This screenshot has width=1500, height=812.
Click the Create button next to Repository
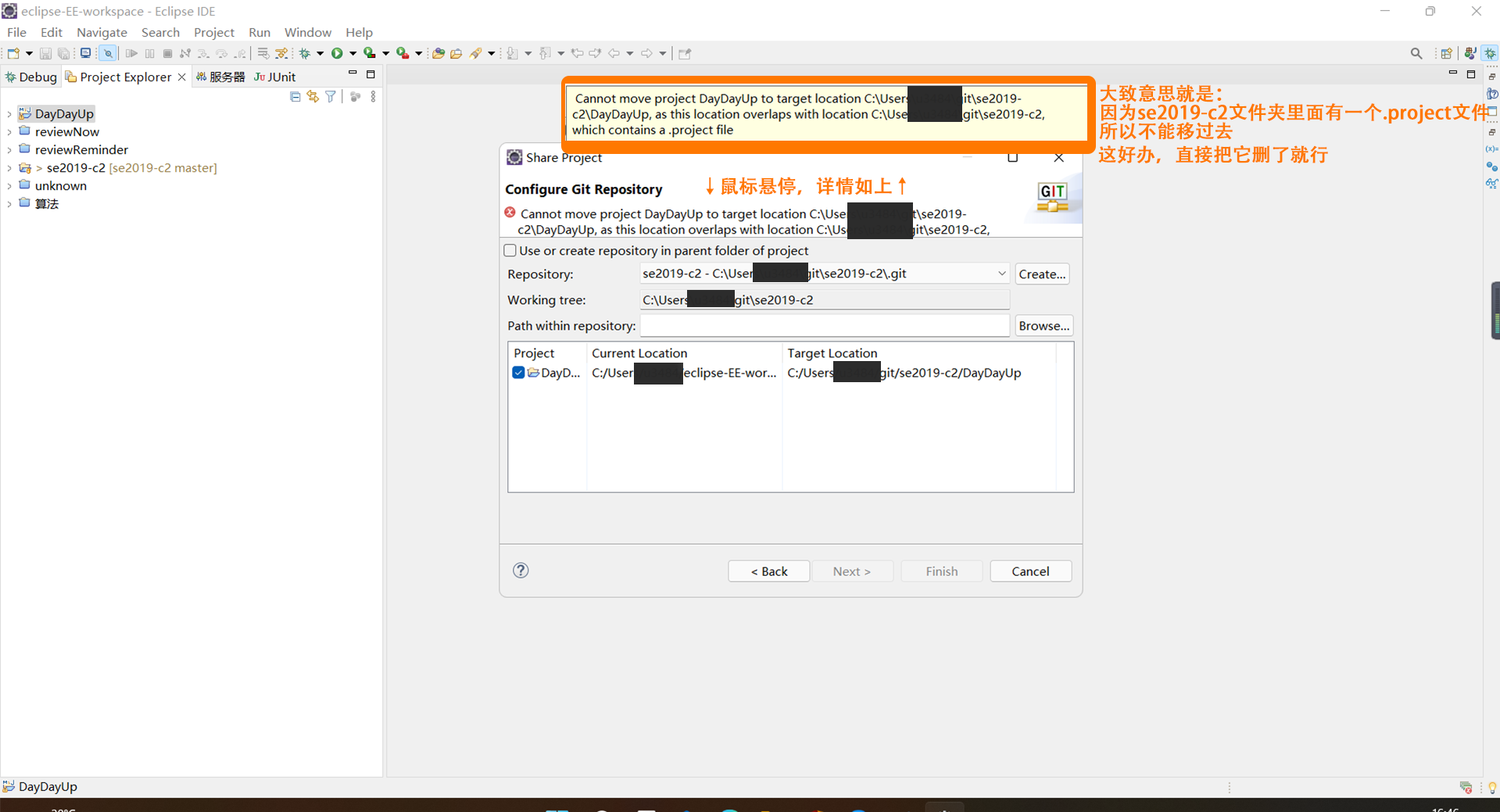coord(1042,274)
